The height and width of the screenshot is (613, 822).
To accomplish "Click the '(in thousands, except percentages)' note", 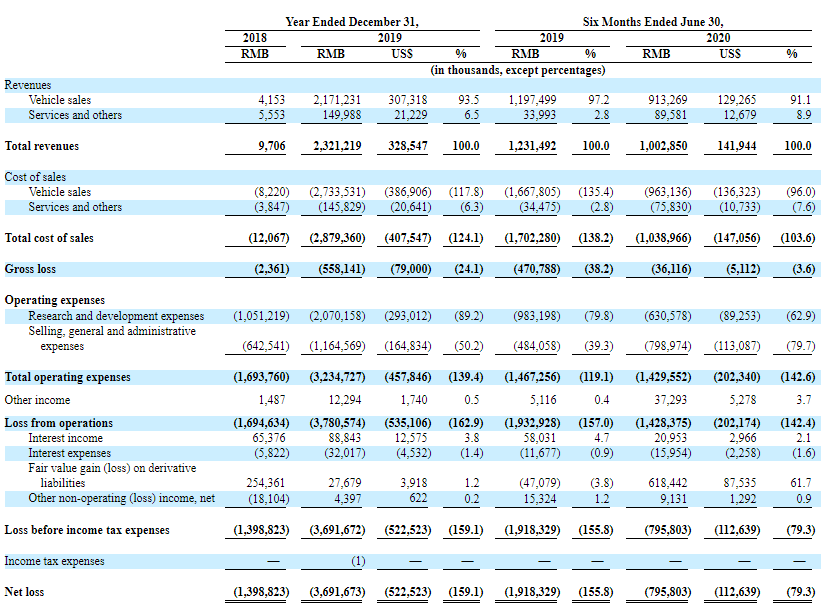I will coord(517,70).
